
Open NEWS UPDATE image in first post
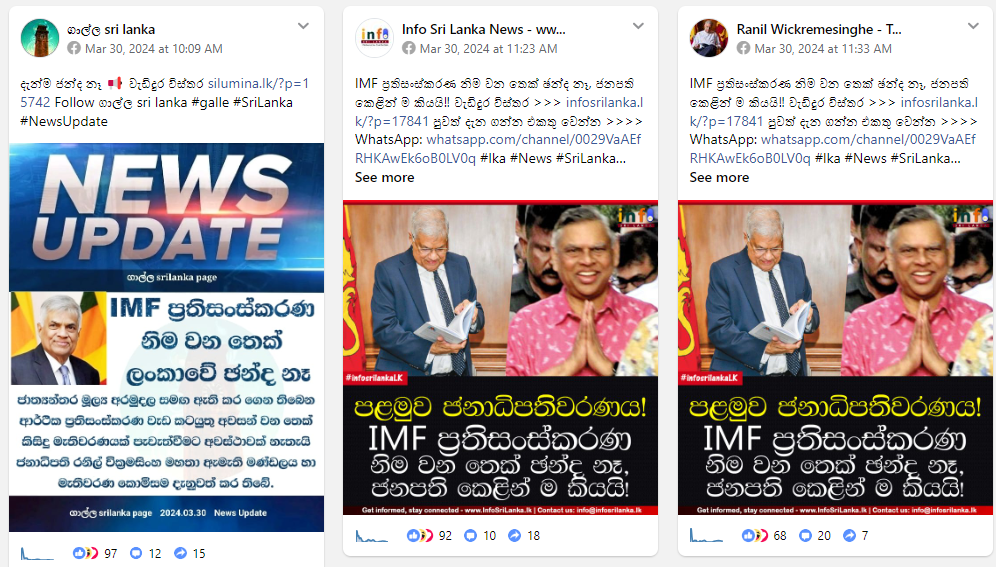tap(166, 337)
